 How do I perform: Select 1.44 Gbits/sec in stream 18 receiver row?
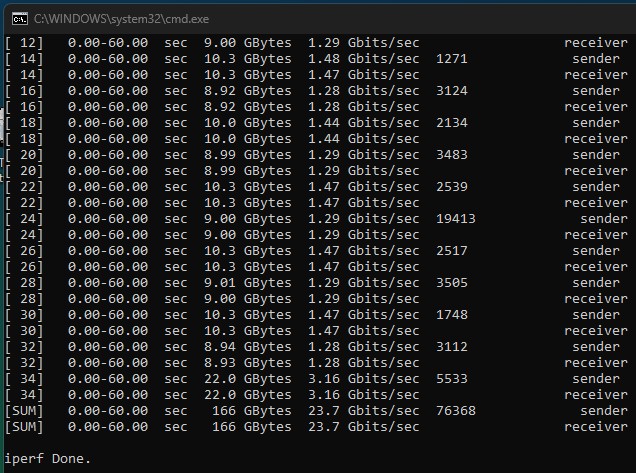363,139
